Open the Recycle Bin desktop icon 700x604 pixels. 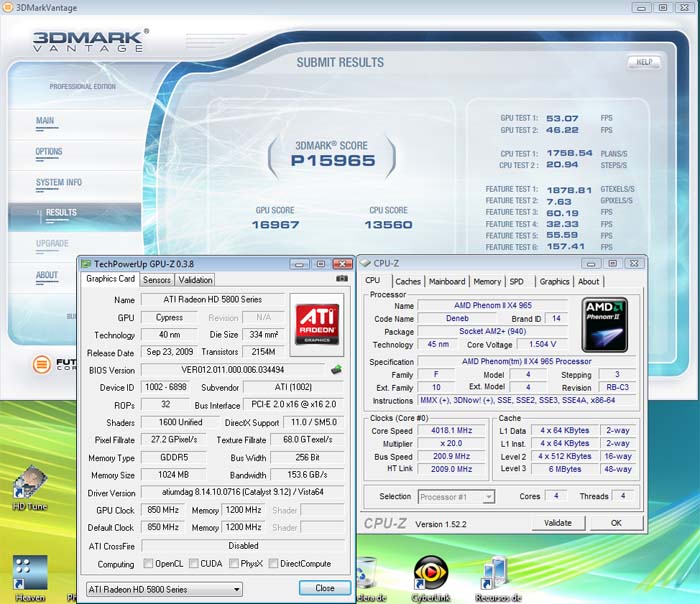click(368, 579)
